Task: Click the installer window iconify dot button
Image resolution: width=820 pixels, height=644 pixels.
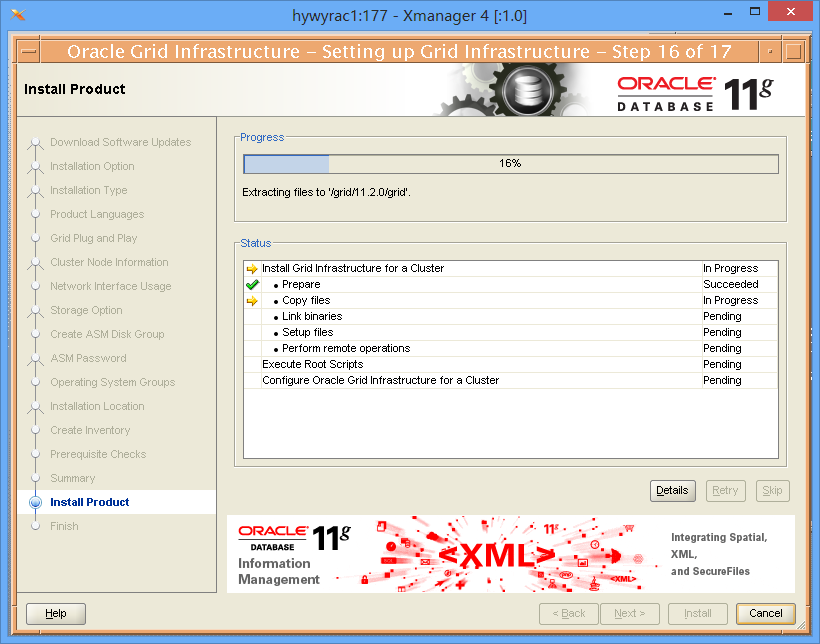Action: coord(770,52)
